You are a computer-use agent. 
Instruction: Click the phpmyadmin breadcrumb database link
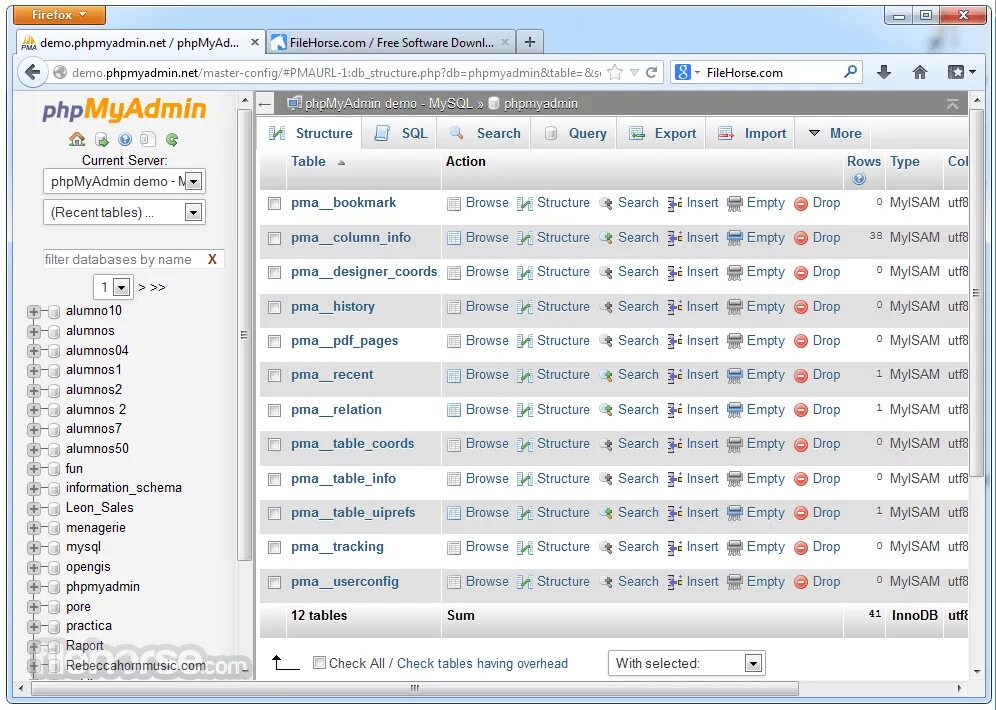(x=541, y=104)
